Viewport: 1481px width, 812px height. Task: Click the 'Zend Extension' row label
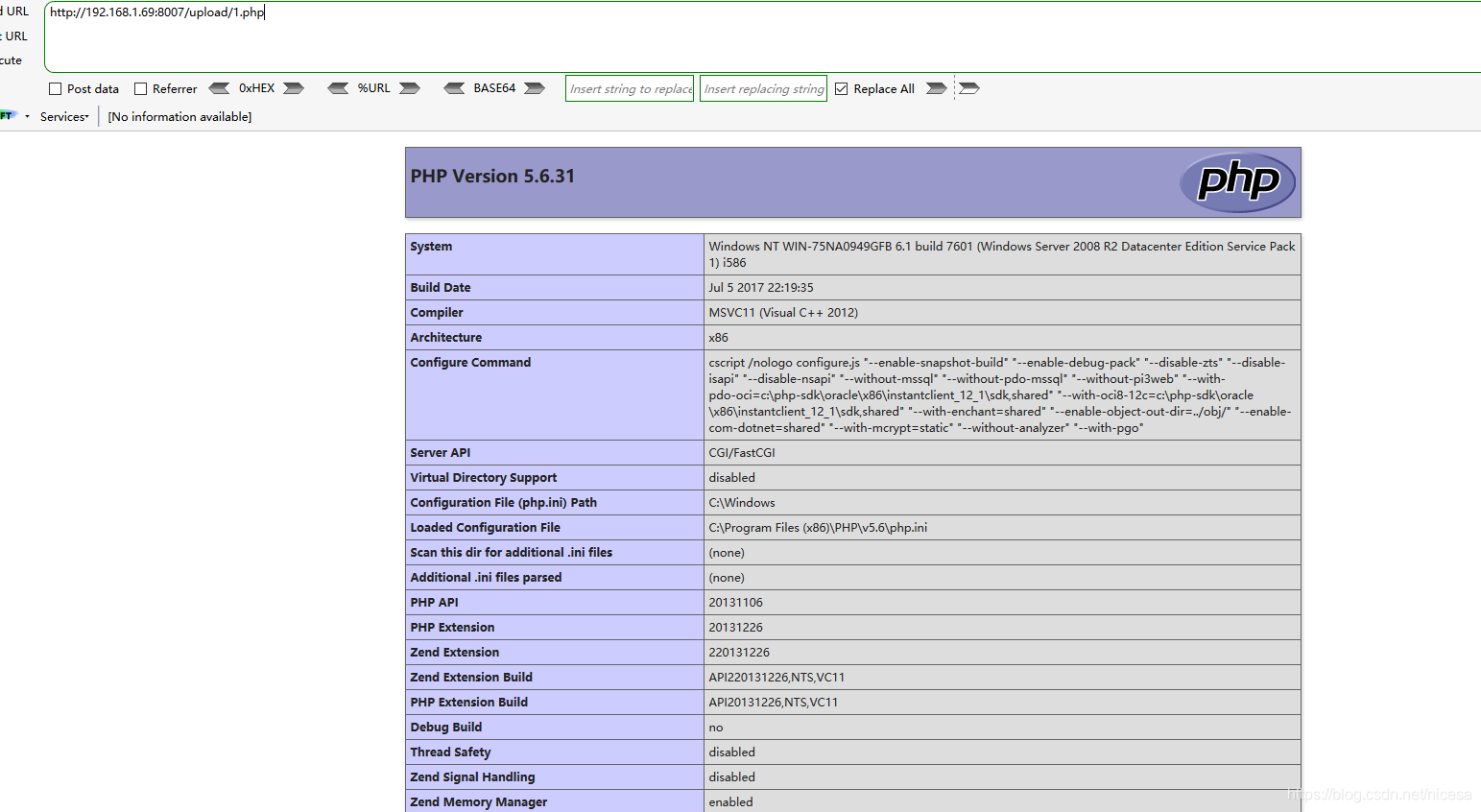(x=455, y=653)
